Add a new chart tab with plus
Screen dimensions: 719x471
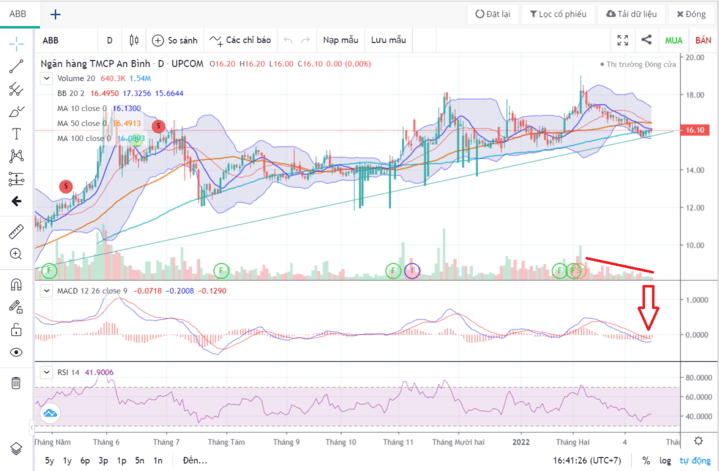[x=55, y=15]
